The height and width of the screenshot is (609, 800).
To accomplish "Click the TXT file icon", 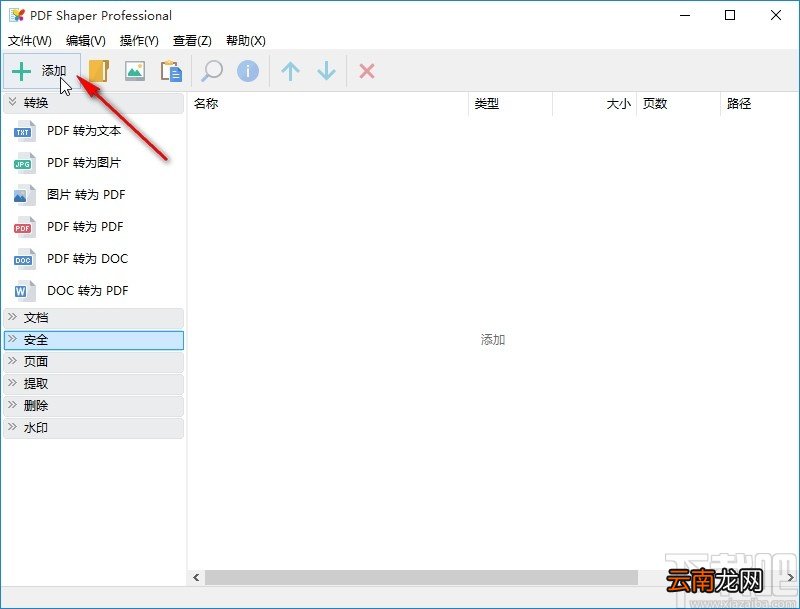I will tap(24, 131).
